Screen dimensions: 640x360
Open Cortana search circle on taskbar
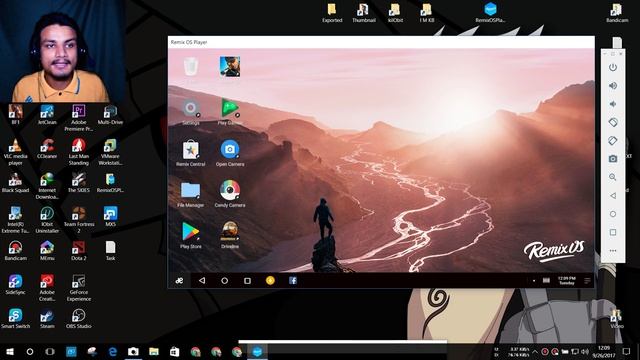point(30,351)
